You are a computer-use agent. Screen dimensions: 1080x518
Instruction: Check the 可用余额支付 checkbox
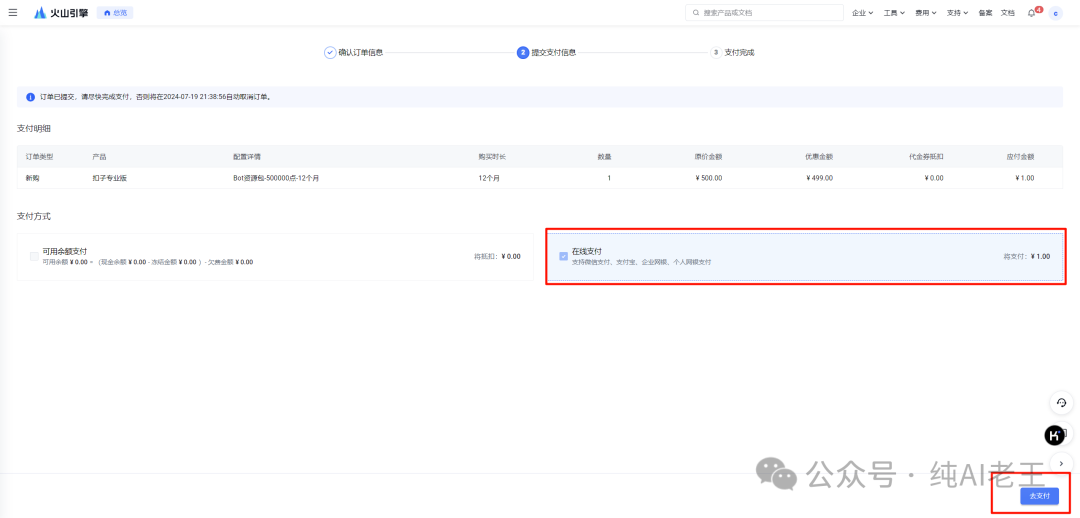[34, 256]
